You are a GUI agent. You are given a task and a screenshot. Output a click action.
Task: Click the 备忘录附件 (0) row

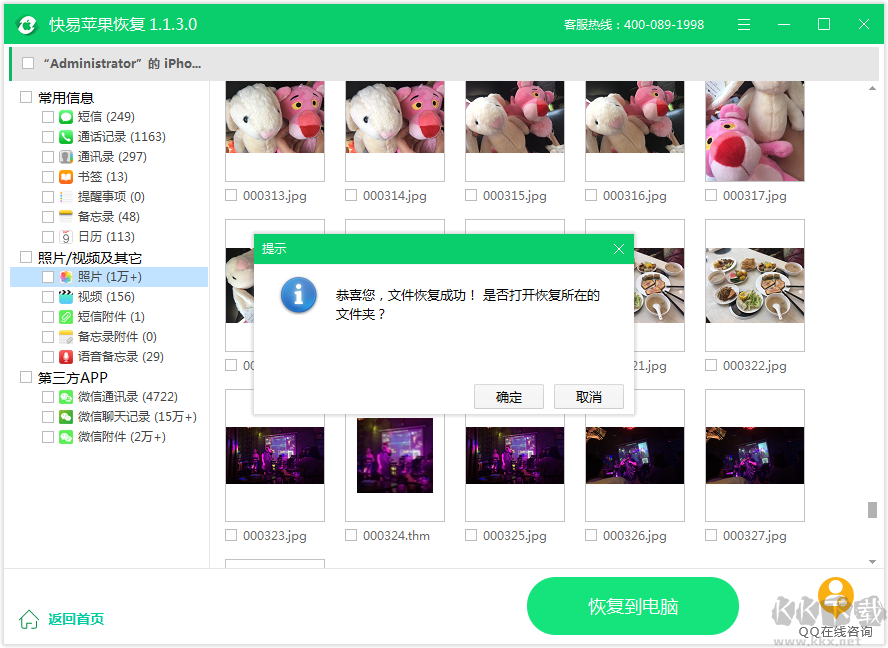(109, 337)
